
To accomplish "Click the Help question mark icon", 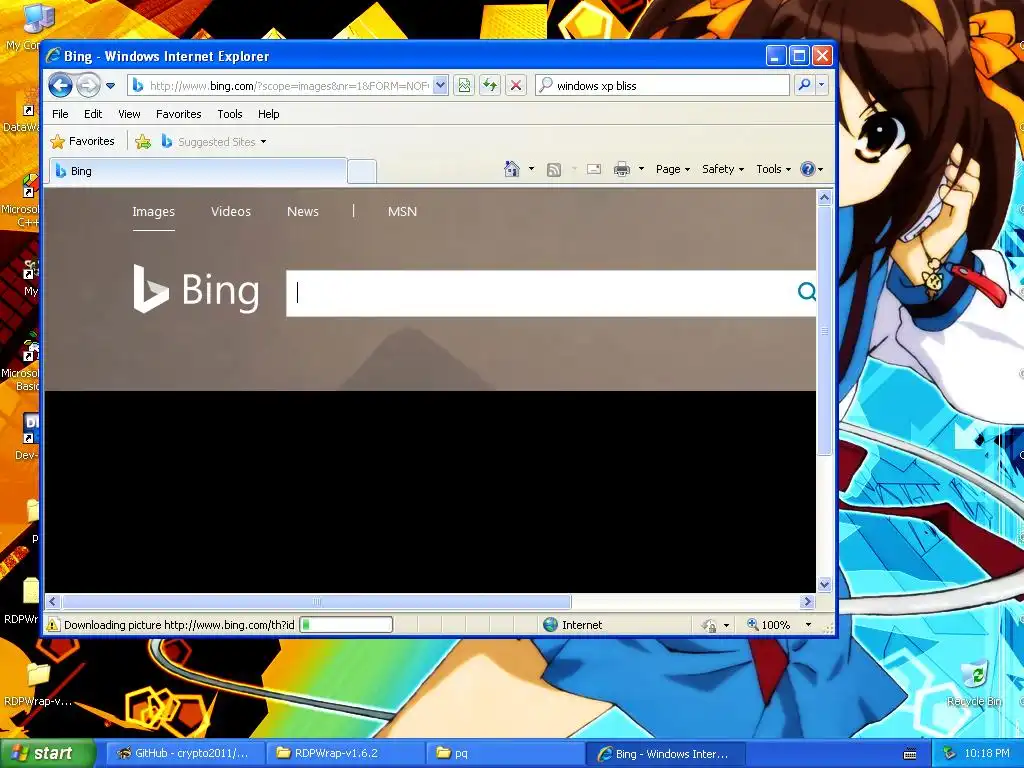I will pos(808,169).
